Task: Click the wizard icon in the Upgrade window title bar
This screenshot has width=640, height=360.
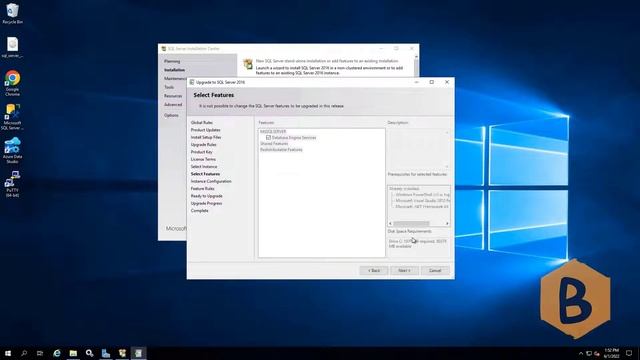Action: point(192,82)
